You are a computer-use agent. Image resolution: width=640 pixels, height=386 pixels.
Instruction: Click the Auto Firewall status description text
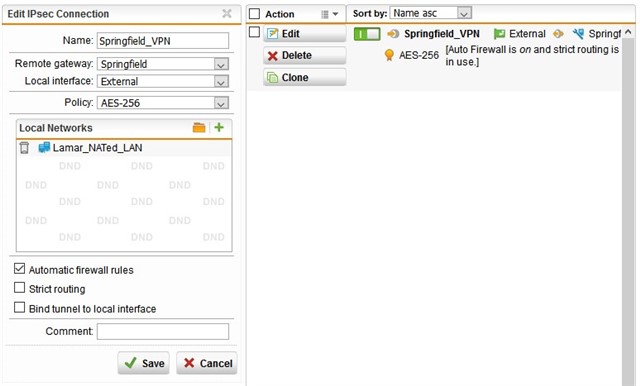[x=532, y=55]
